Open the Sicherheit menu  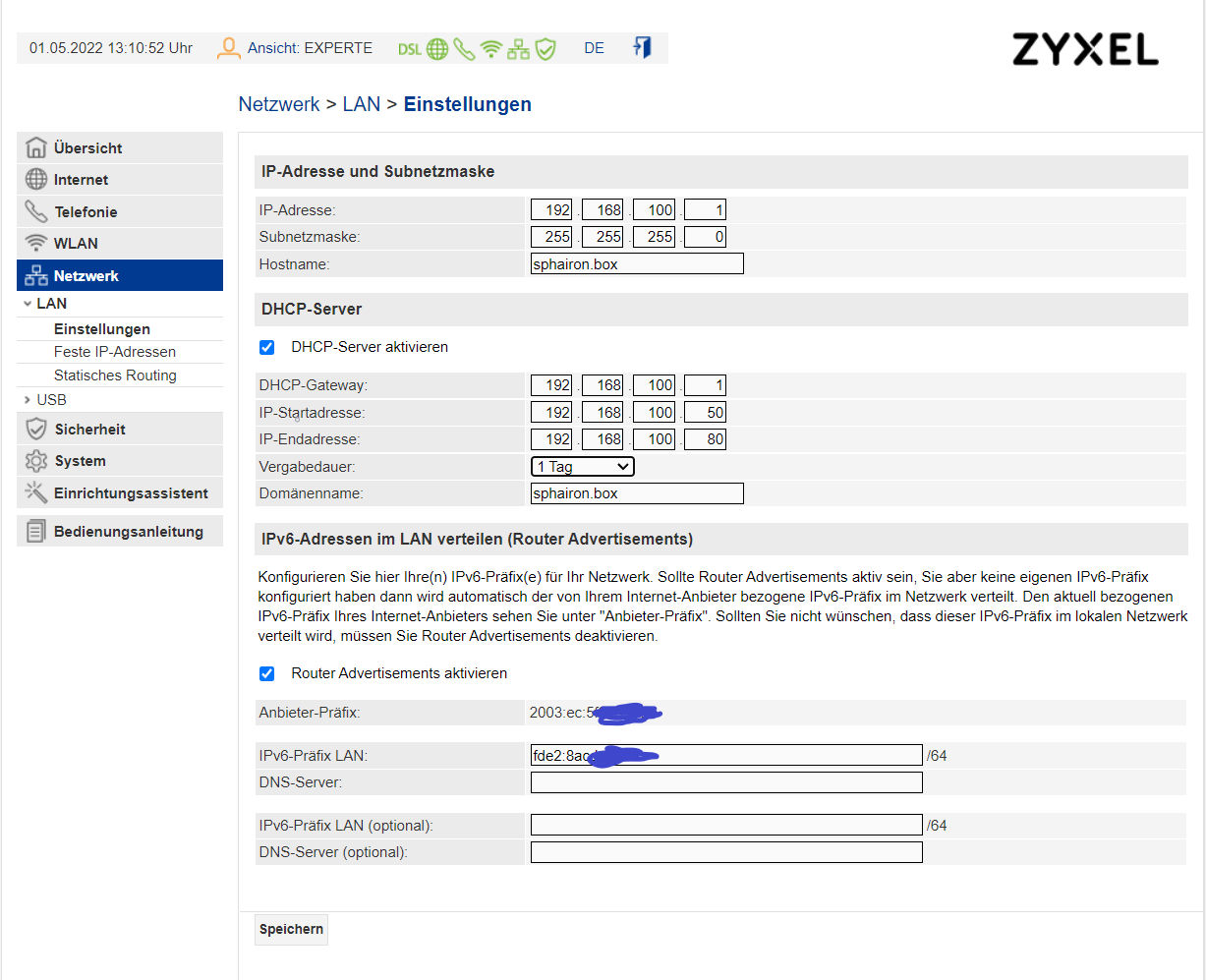point(120,429)
